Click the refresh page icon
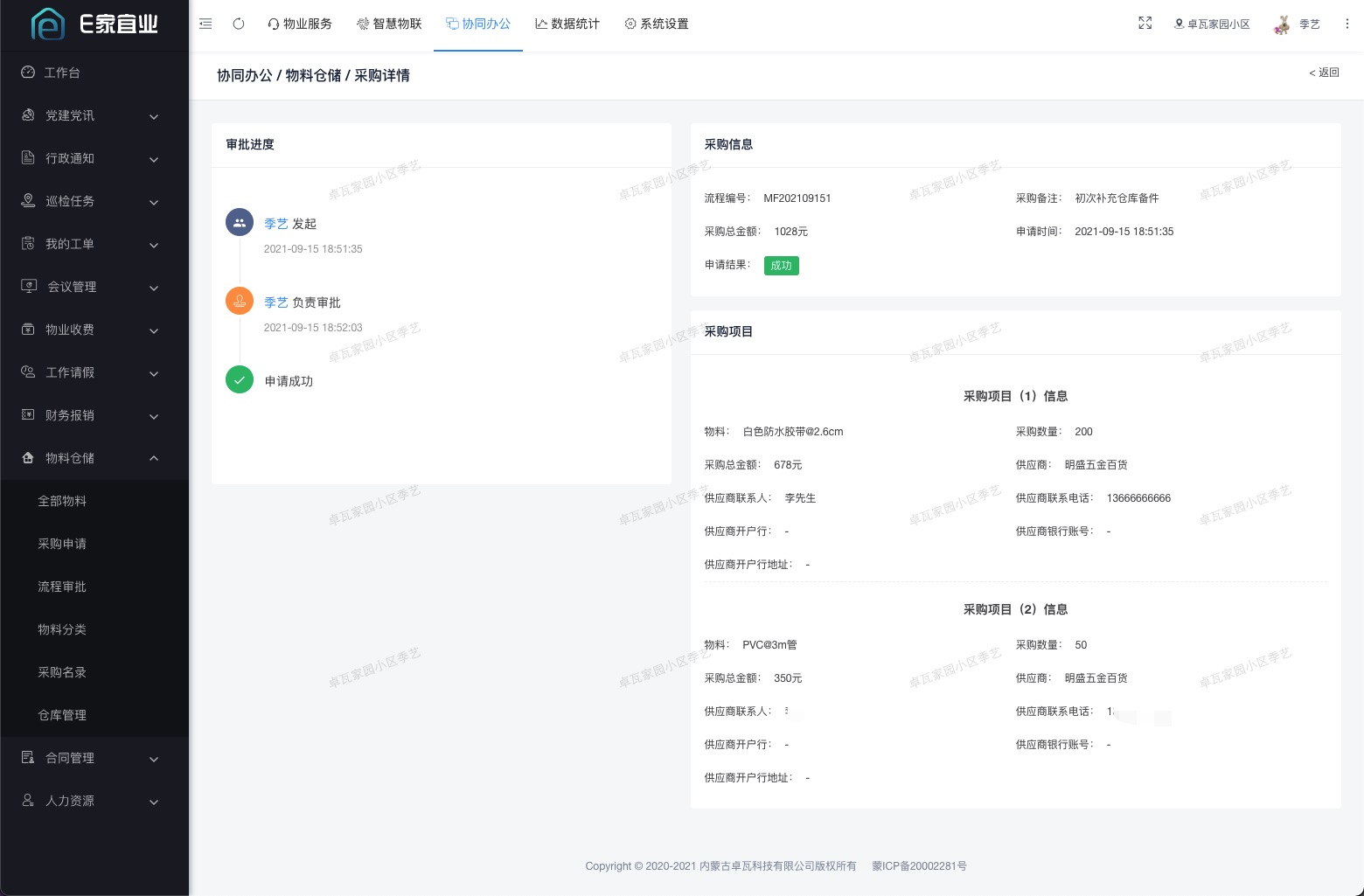The image size is (1364, 896). 239,24
